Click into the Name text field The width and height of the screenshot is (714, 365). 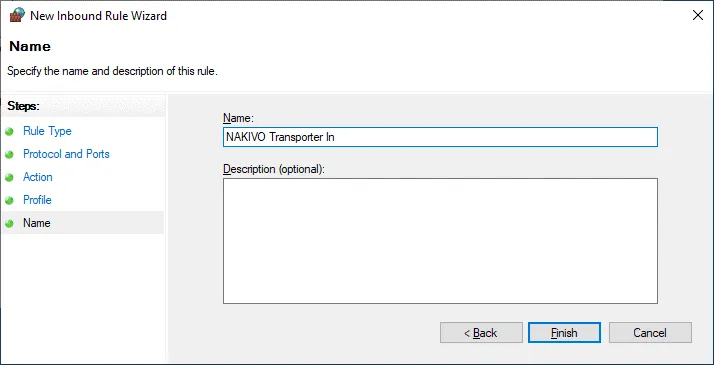[440, 137]
